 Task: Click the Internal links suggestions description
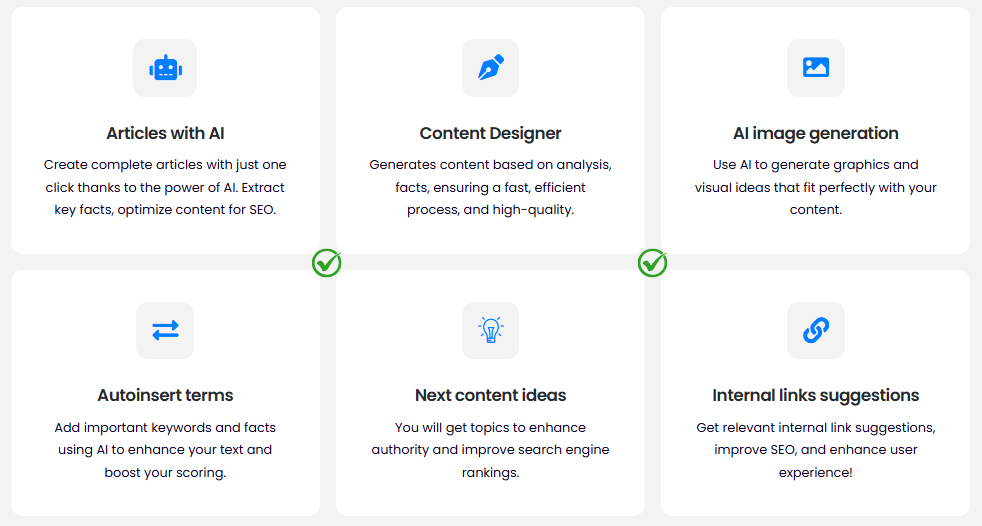[815, 450]
